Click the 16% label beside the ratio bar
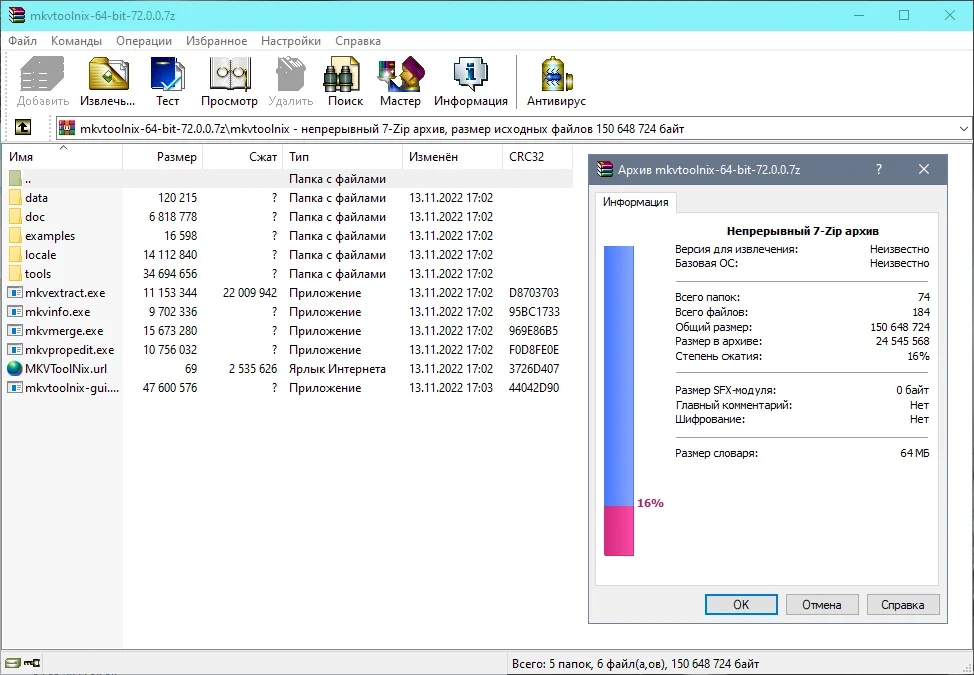Viewport: 974px width, 675px height. [650, 503]
